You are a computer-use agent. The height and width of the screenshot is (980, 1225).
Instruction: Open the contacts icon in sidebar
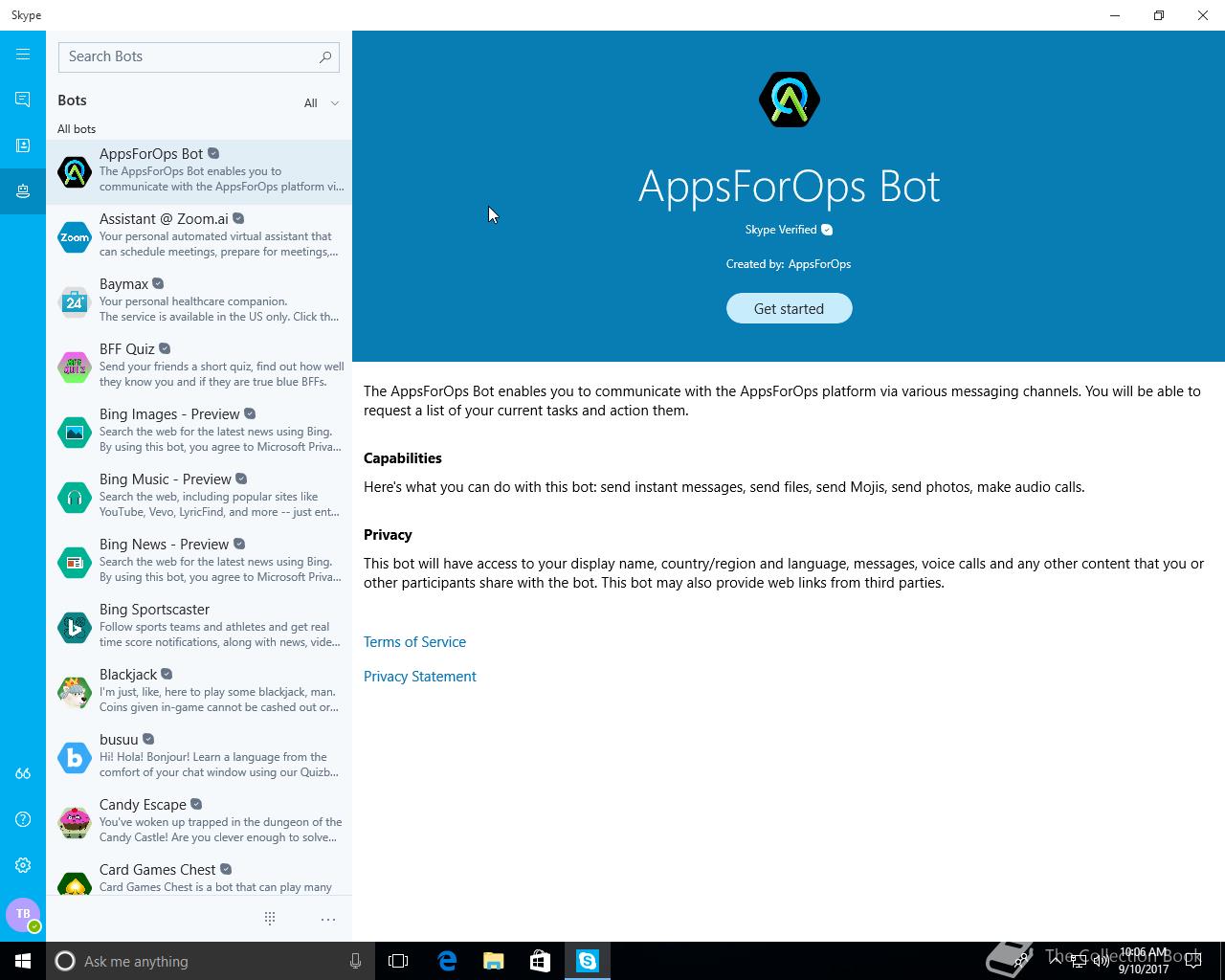tap(23, 145)
